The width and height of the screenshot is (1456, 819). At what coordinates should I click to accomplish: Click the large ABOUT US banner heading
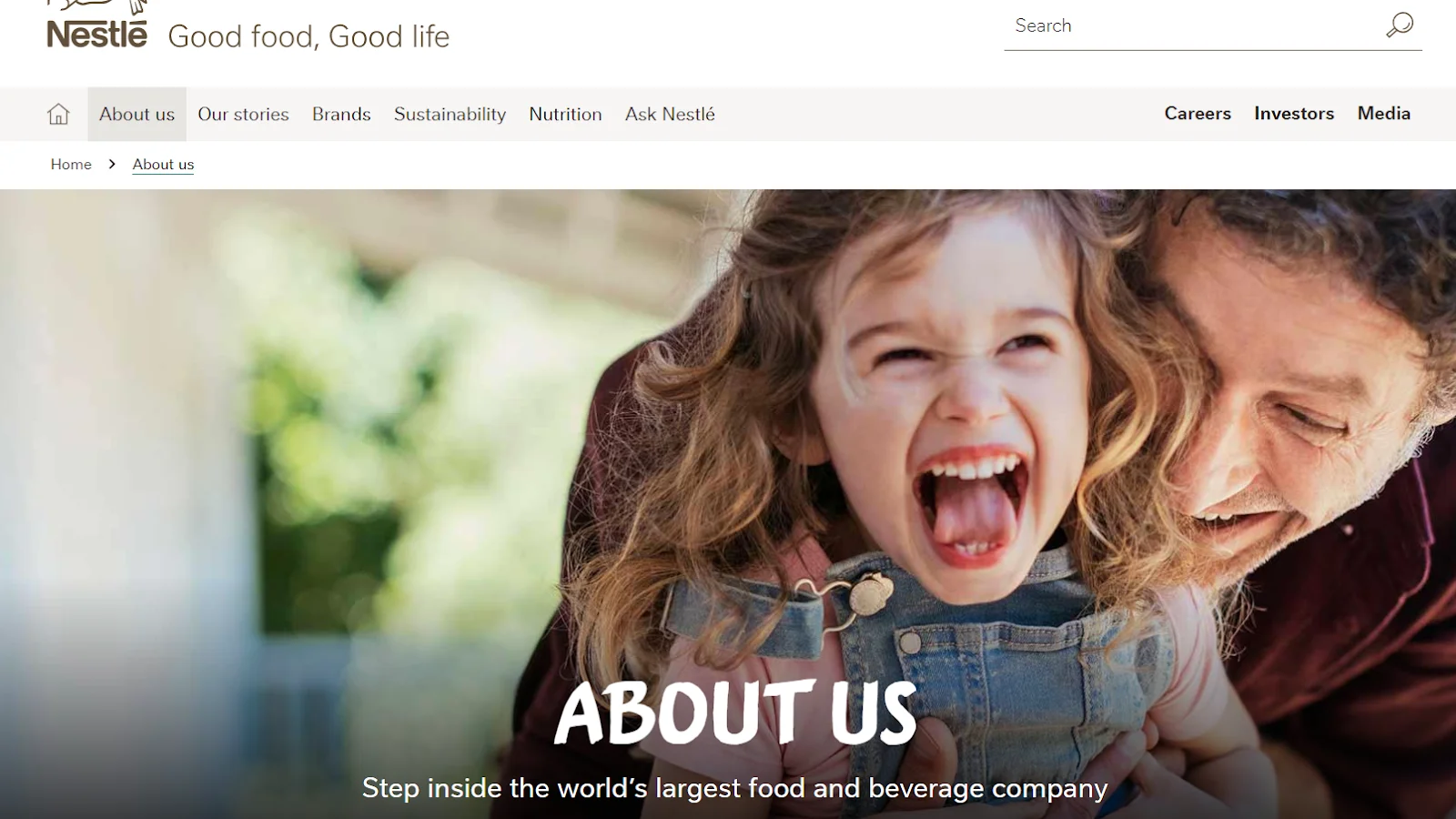click(x=735, y=713)
